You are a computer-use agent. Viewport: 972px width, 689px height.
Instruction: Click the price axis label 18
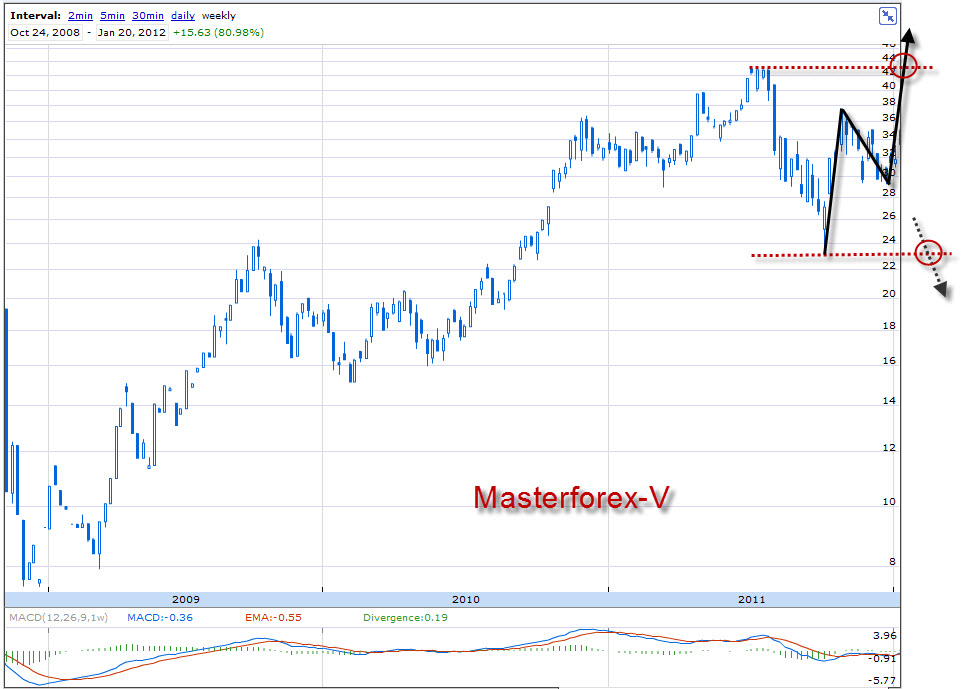tap(889, 326)
